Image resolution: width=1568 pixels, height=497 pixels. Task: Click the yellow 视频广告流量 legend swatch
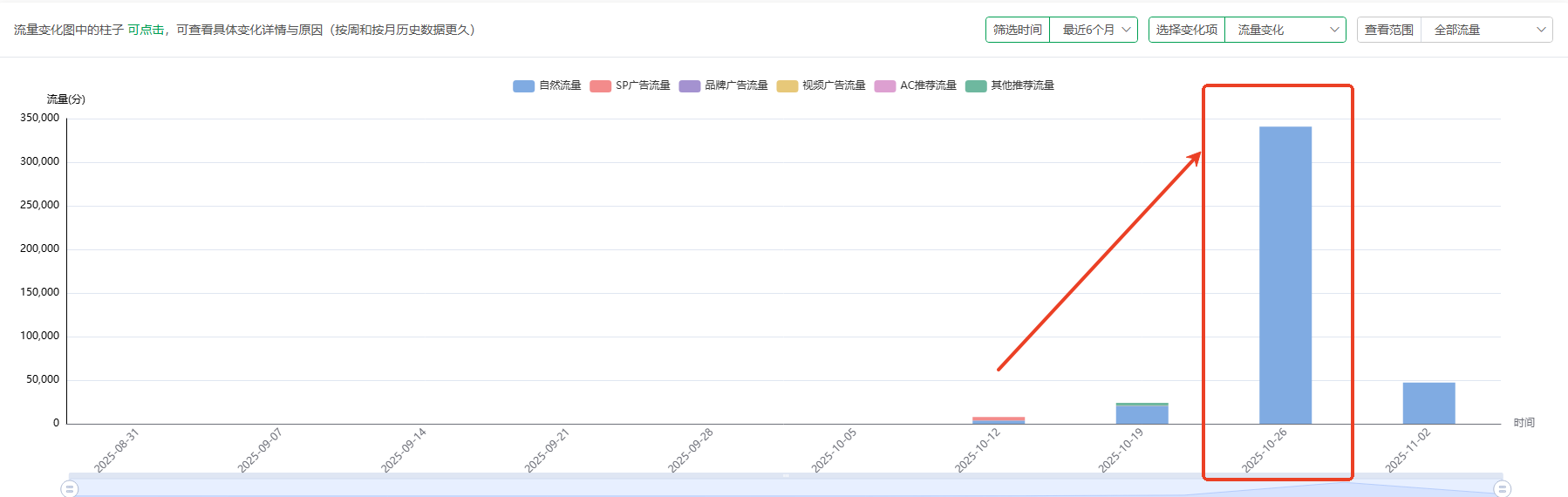point(787,85)
